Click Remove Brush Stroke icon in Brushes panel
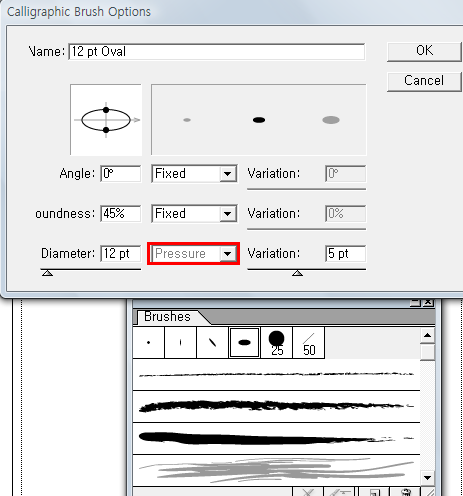Screen dimensions: 463x496 point(308,492)
